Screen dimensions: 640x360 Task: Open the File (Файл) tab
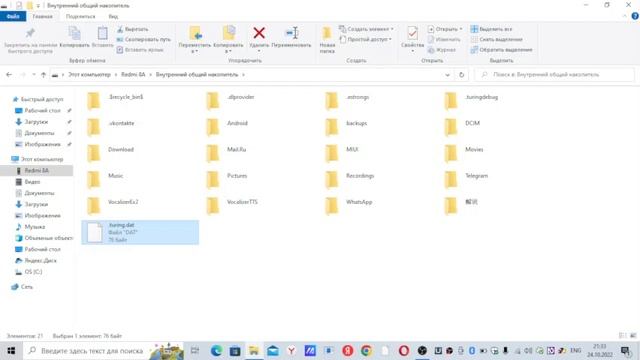(13, 16)
